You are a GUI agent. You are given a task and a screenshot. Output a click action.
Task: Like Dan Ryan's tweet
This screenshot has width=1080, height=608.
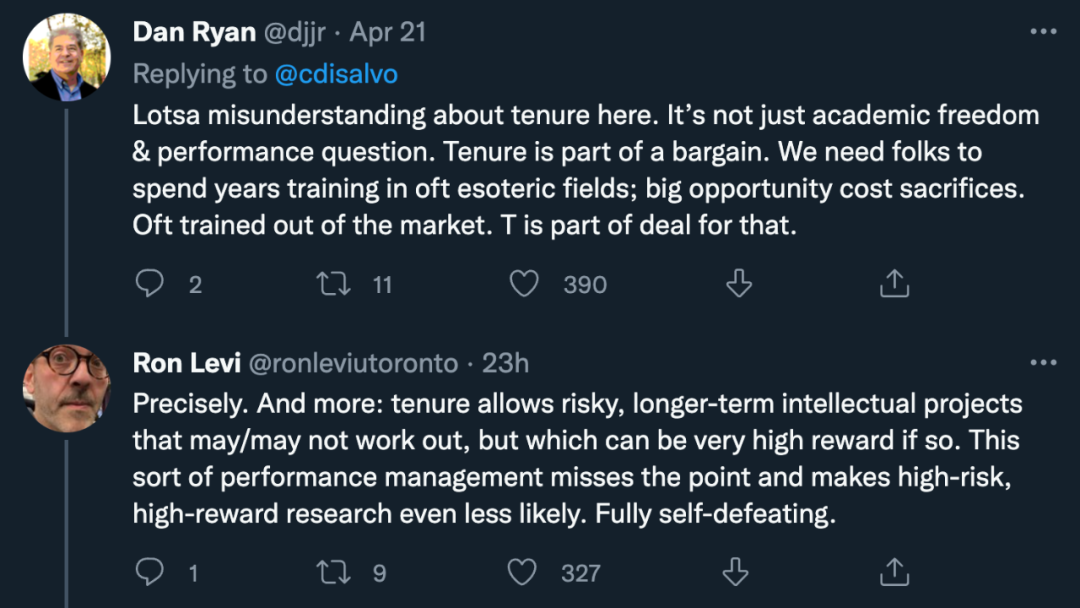[524, 284]
